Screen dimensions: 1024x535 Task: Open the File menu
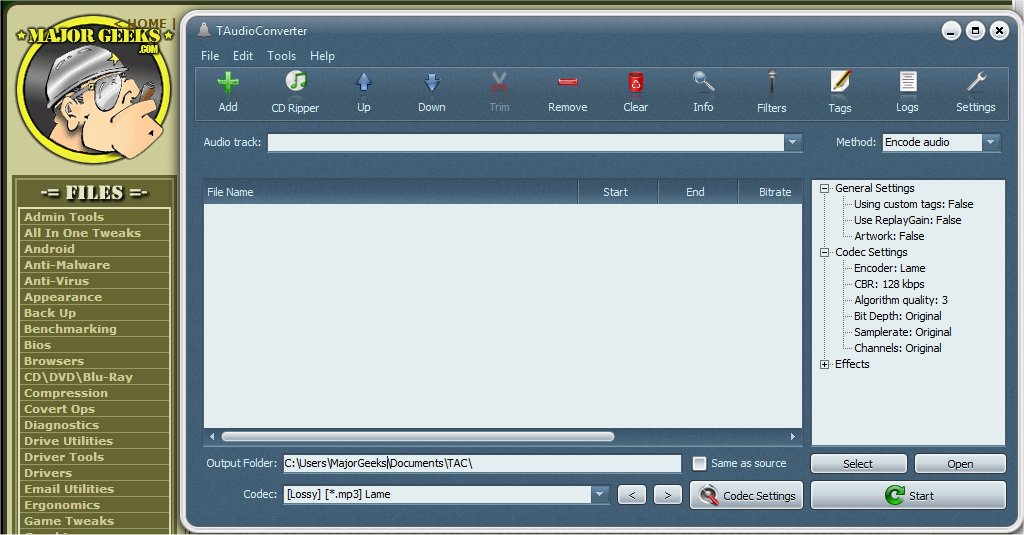pos(210,56)
